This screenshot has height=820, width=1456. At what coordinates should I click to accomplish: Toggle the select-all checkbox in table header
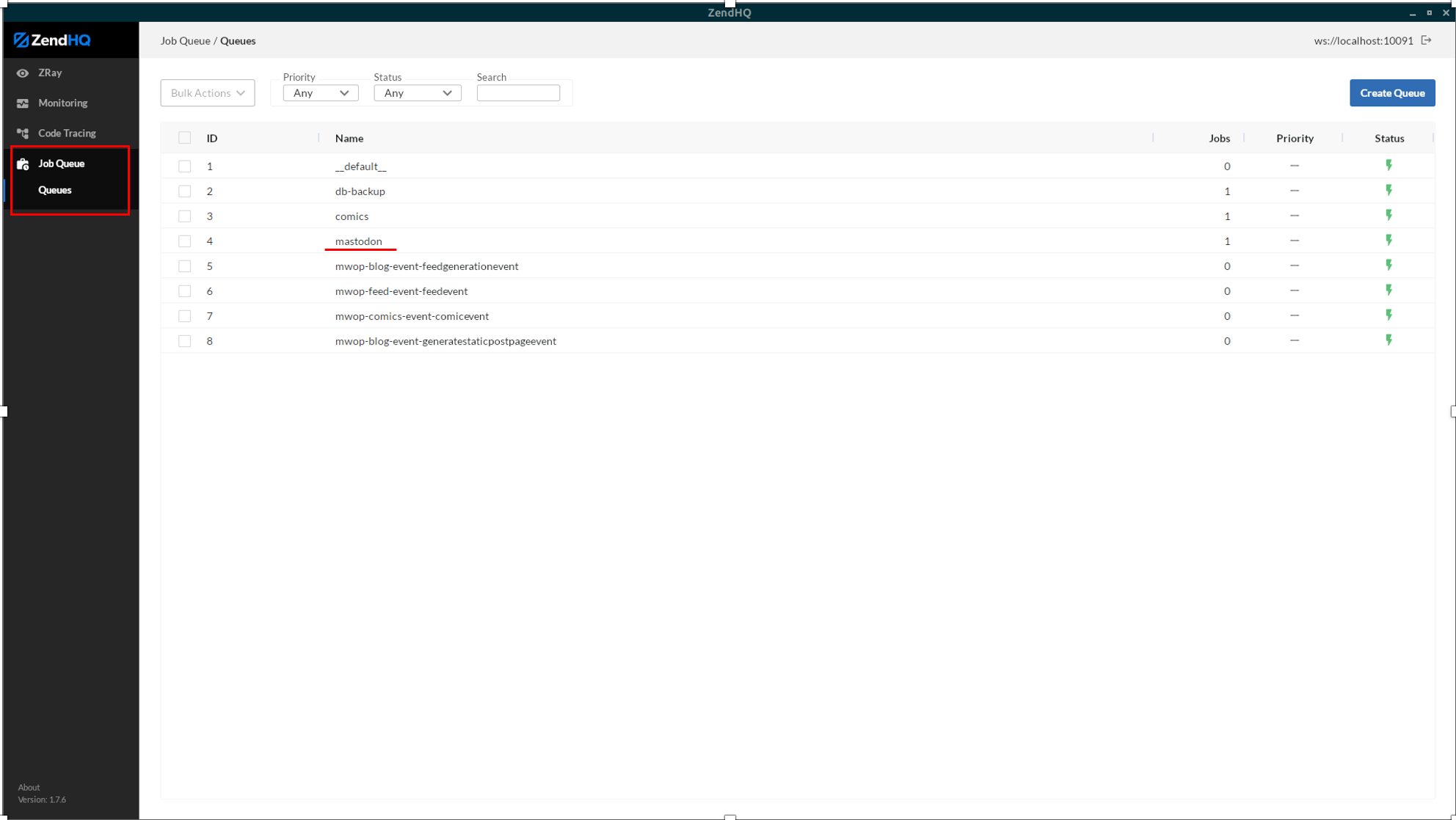pos(184,138)
